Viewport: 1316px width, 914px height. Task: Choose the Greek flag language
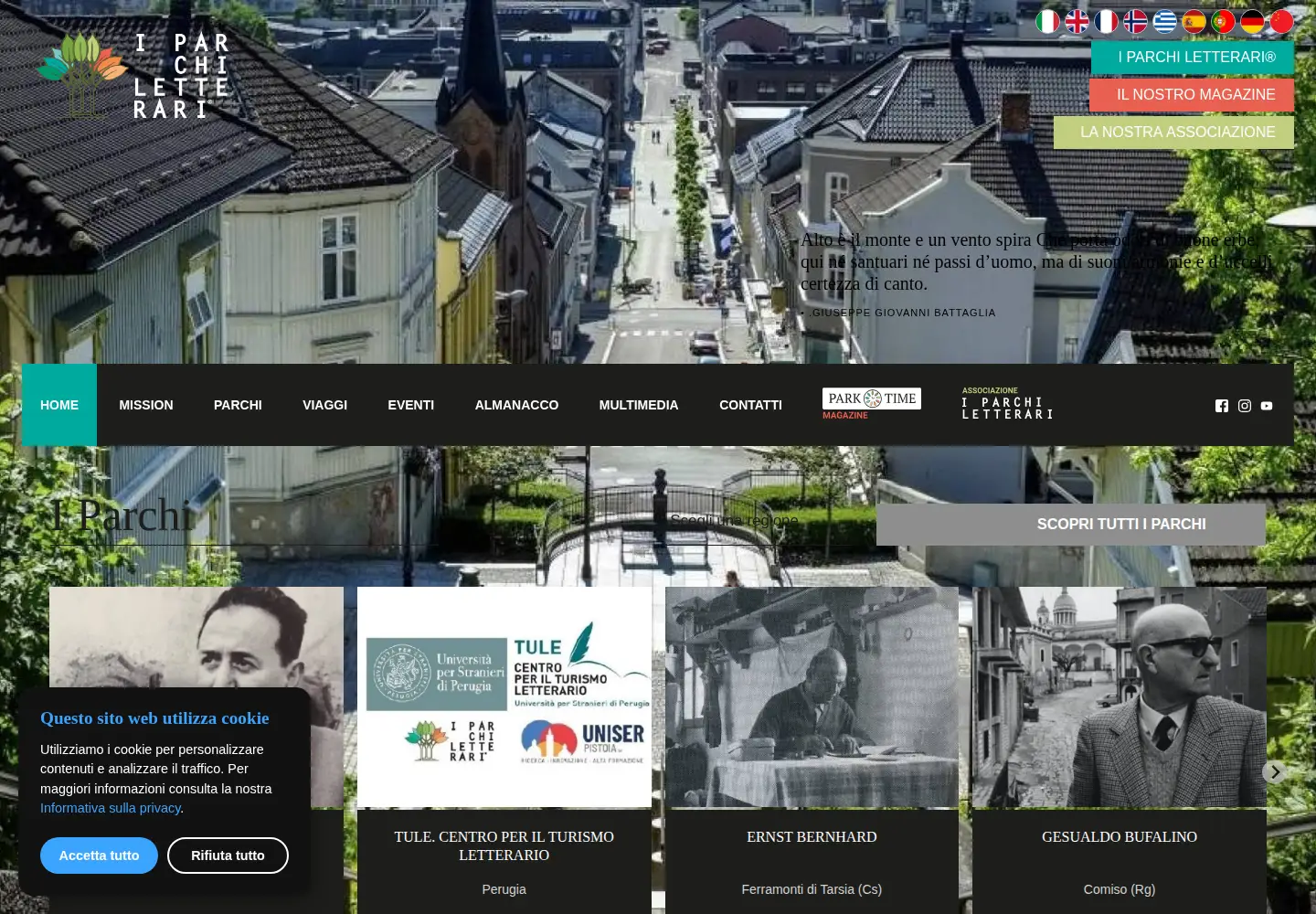click(x=1164, y=21)
